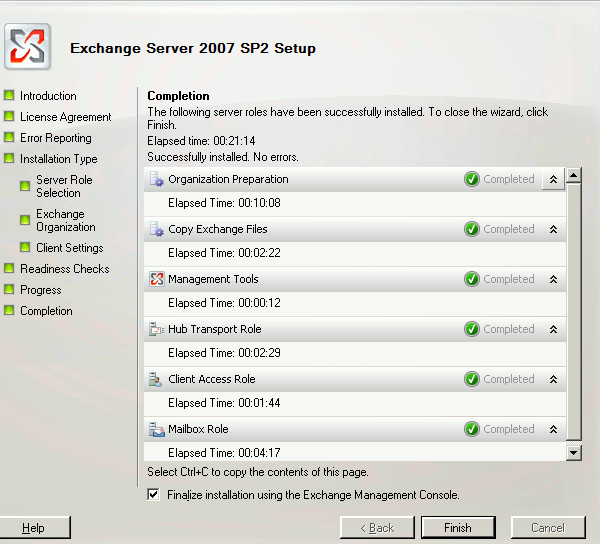600x544 pixels.
Task: Click the green square beside Installation Type
Action: click(x=9, y=158)
